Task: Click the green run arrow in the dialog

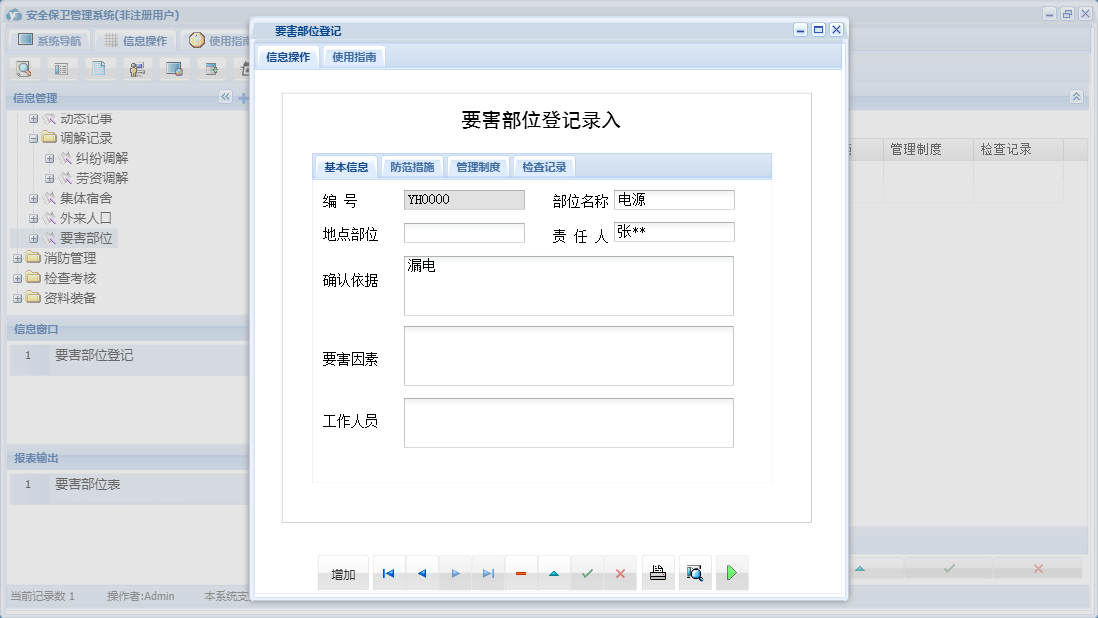Action: point(732,573)
